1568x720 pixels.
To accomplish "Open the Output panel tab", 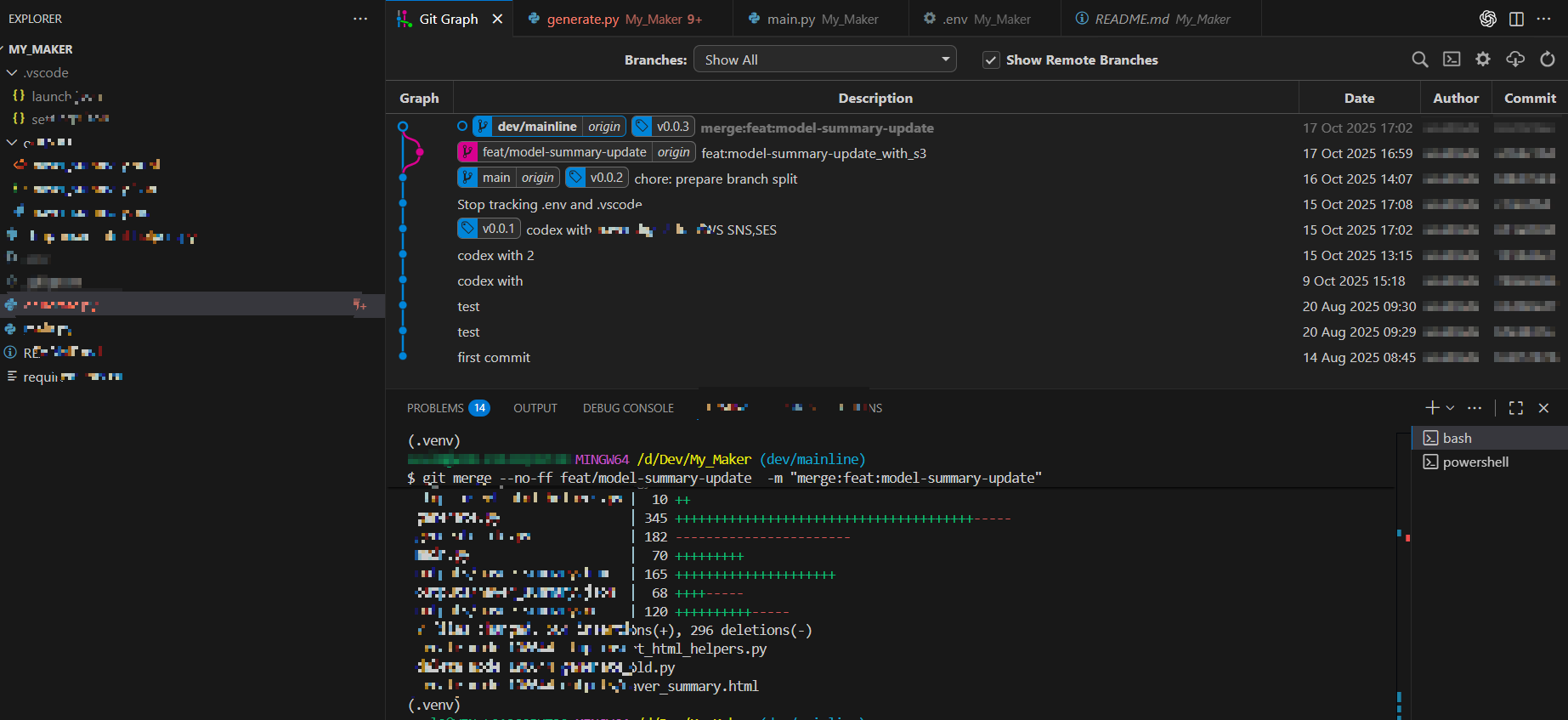I will click(x=535, y=408).
